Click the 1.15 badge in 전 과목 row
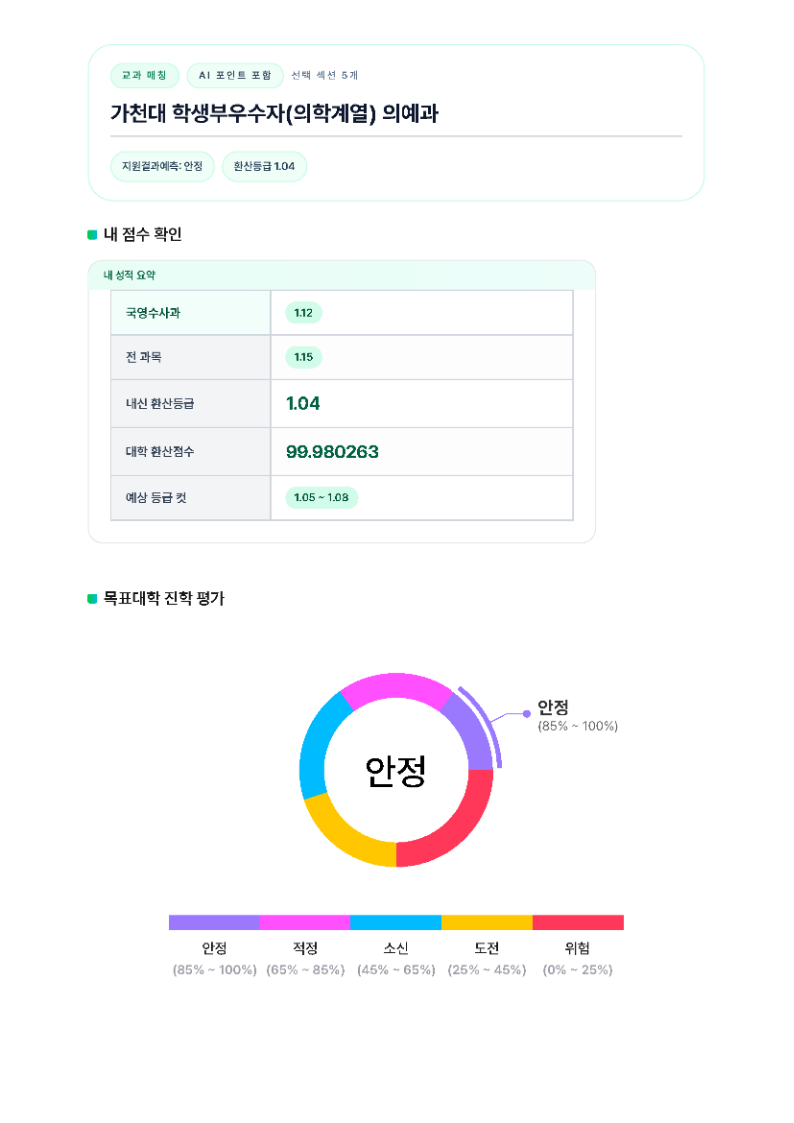Screen dimensions: 794x1123 304,357
